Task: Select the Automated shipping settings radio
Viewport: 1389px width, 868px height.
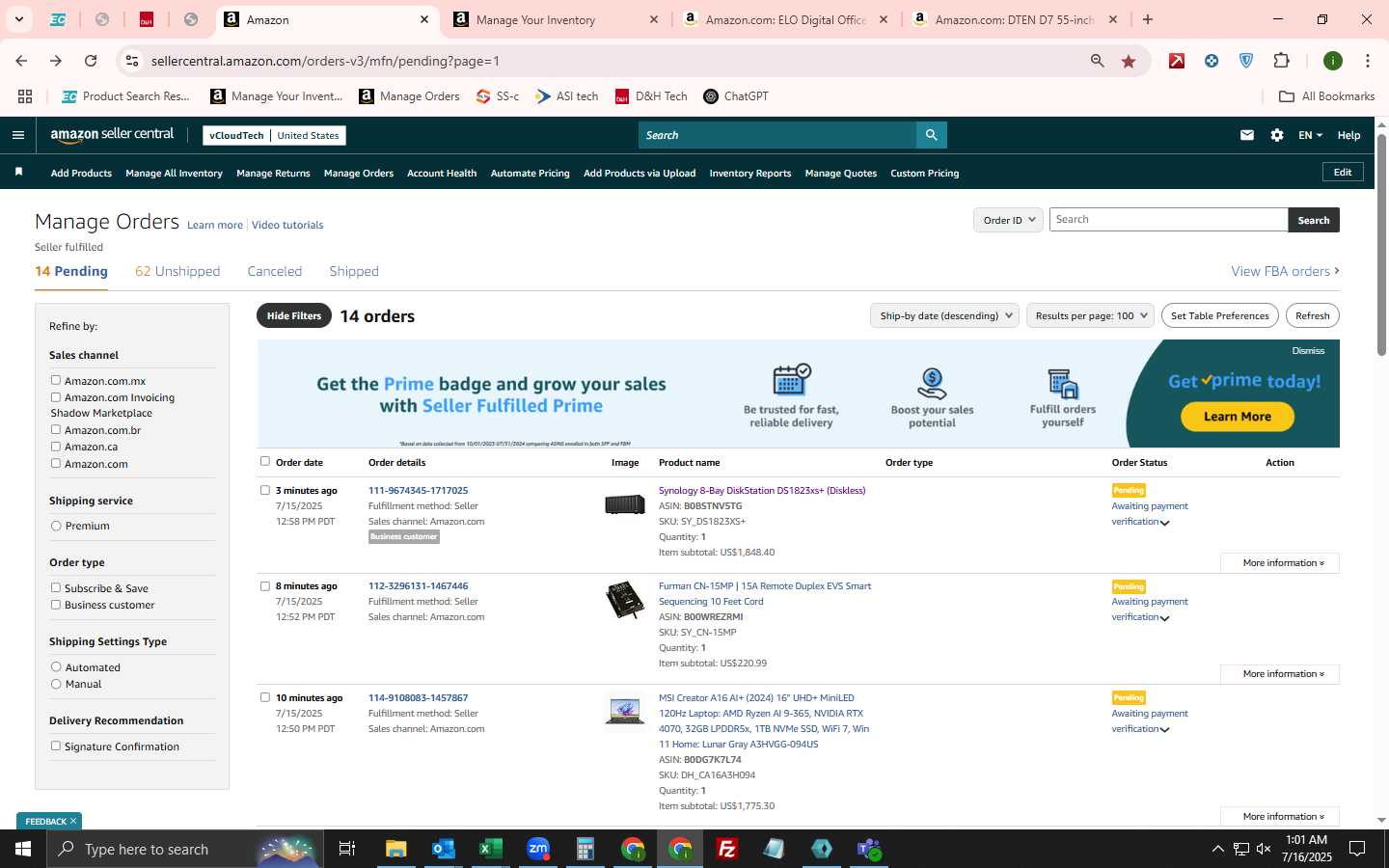Action: click(x=56, y=666)
